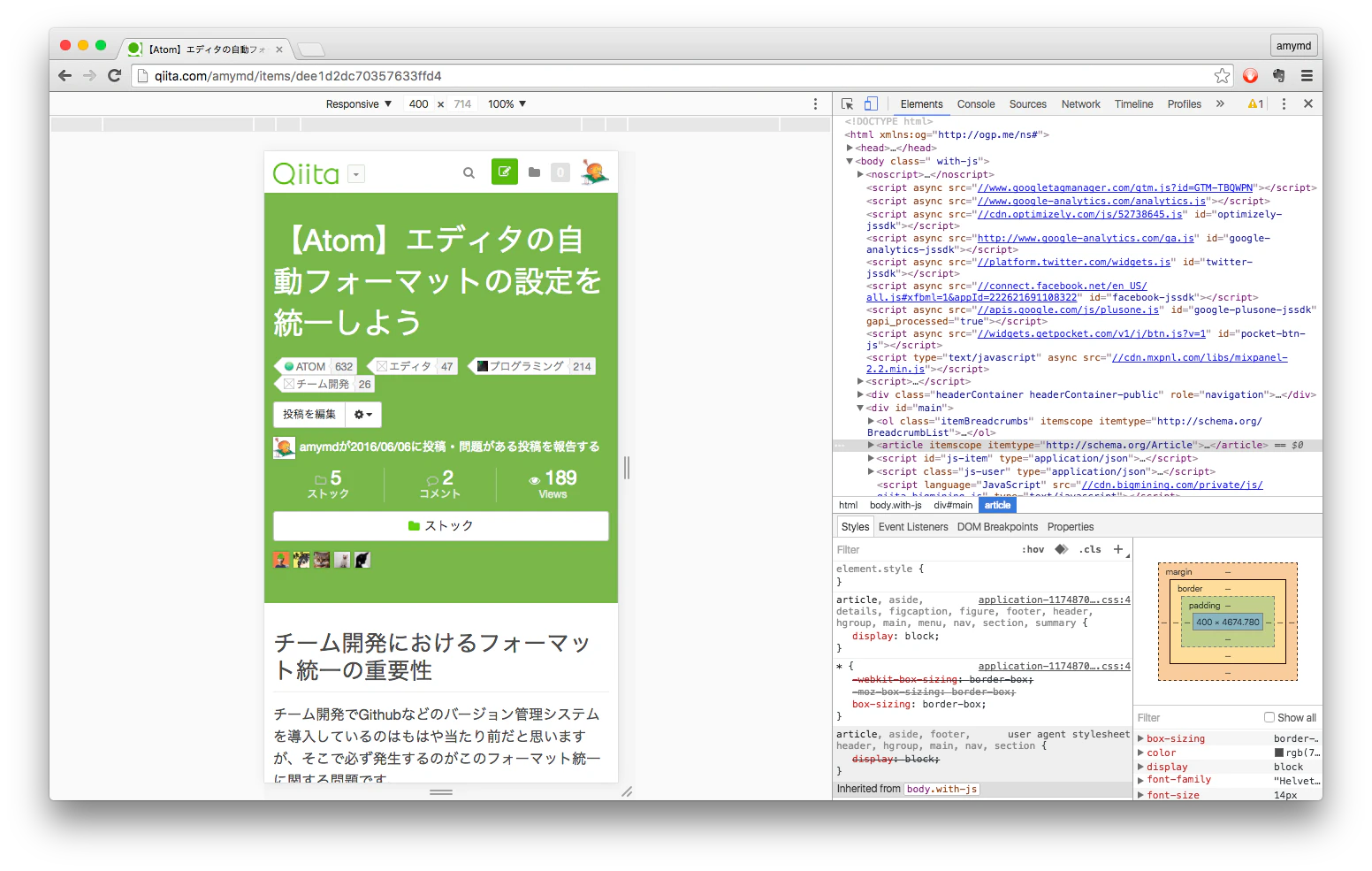Click the user avatar in Qiita header
Image resolution: width=1372 pixels, height=871 pixels.
pos(594,172)
